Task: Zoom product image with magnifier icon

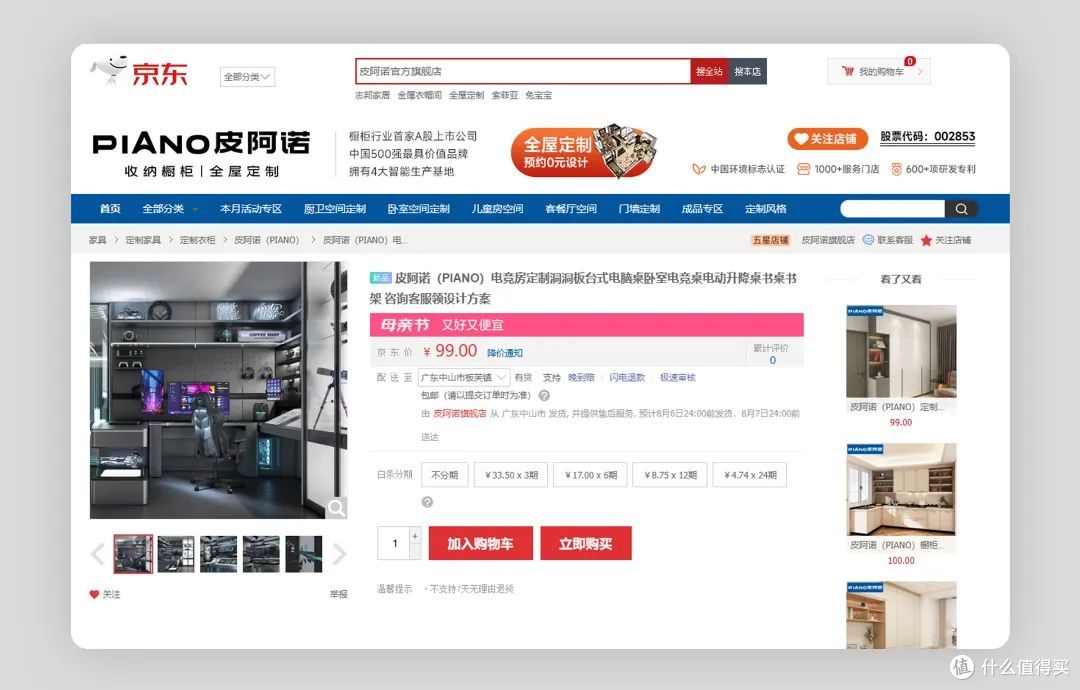Action: coord(336,508)
